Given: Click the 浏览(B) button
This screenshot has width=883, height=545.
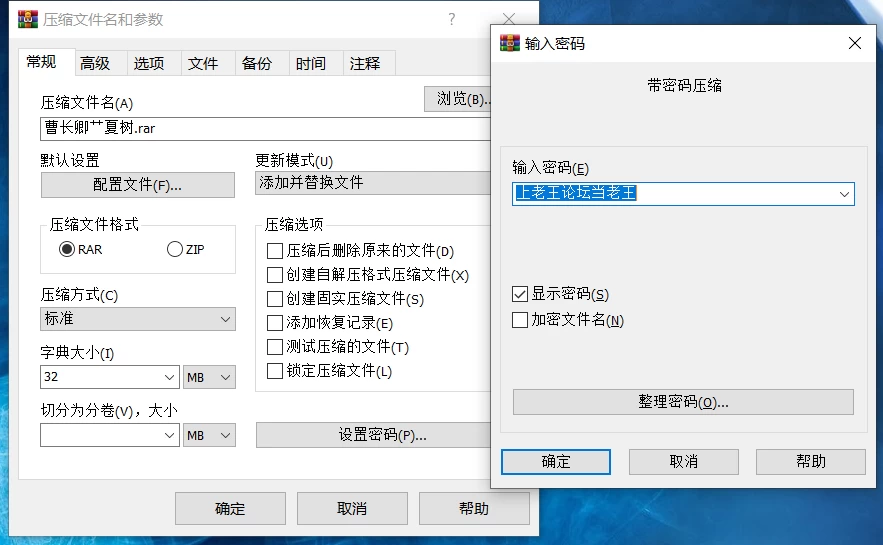Looking at the screenshot, I should pyautogui.click(x=457, y=99).
